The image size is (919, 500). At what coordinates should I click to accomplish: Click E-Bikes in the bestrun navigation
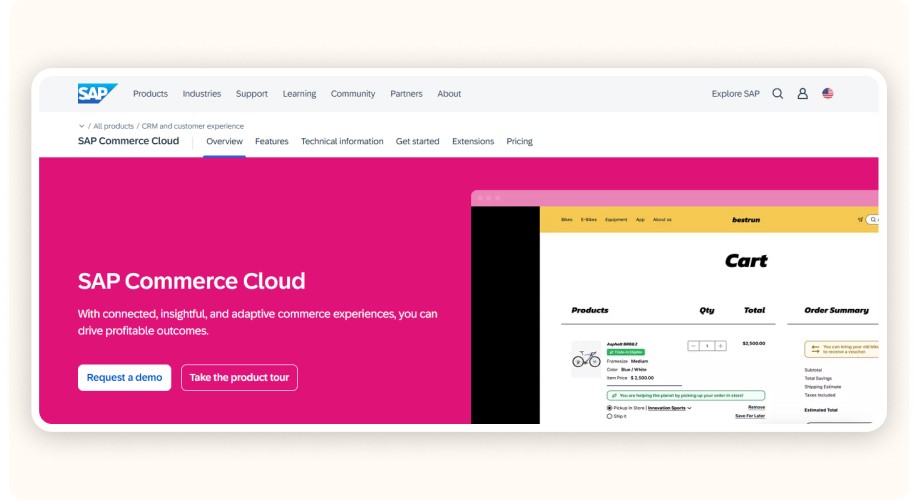(588, 220)
